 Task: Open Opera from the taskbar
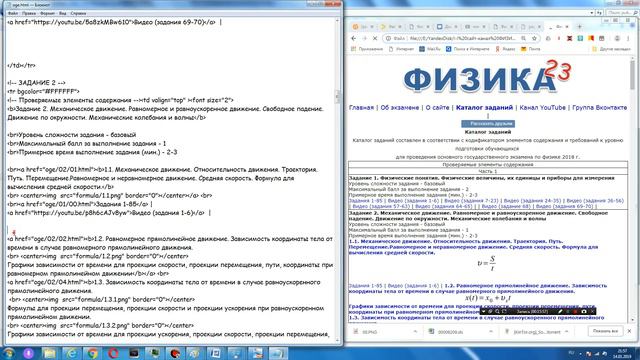(x=113, y=353)
